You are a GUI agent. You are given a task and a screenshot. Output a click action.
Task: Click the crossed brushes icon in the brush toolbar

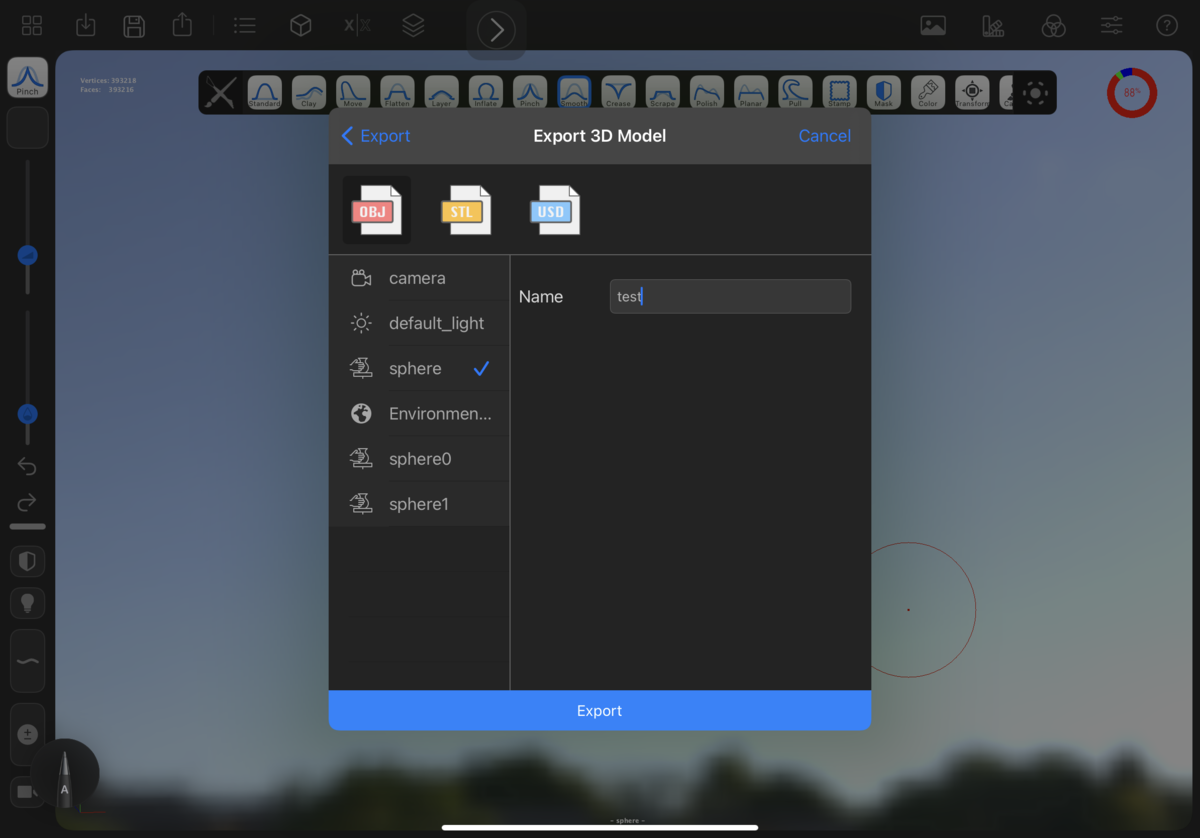click(x=220, y=93)
